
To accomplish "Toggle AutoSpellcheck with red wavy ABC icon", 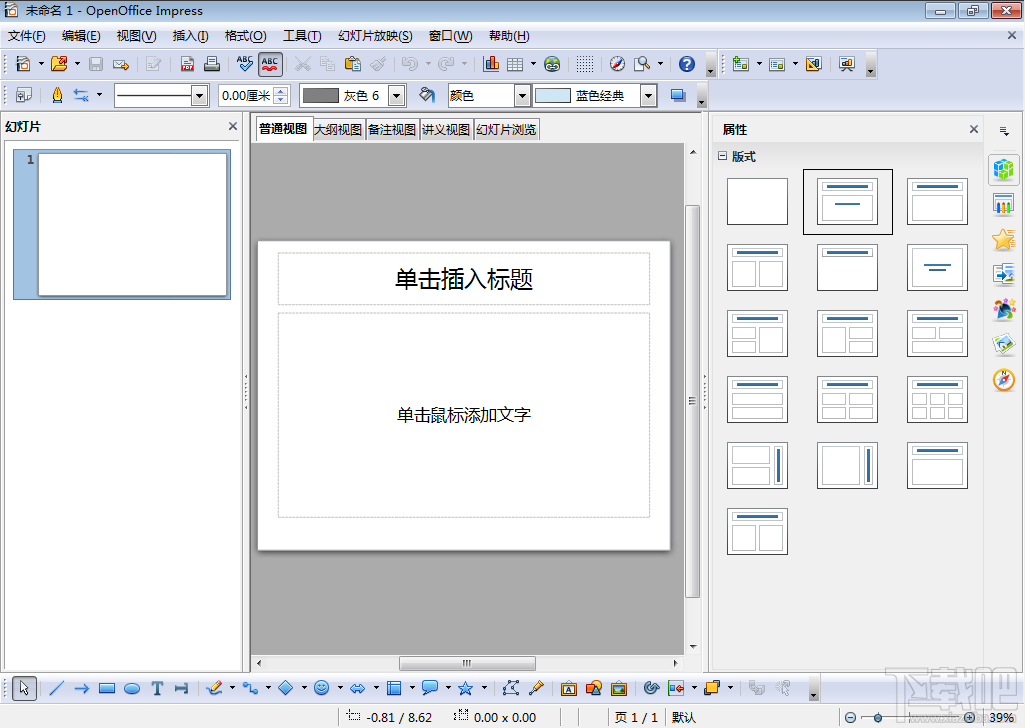I will (270, 64).
